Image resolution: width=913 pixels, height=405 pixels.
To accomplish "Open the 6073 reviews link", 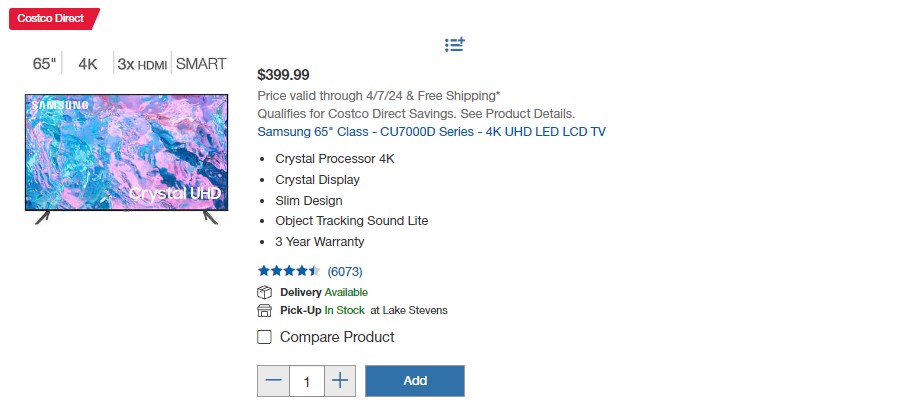I will [x=345, y=271].
